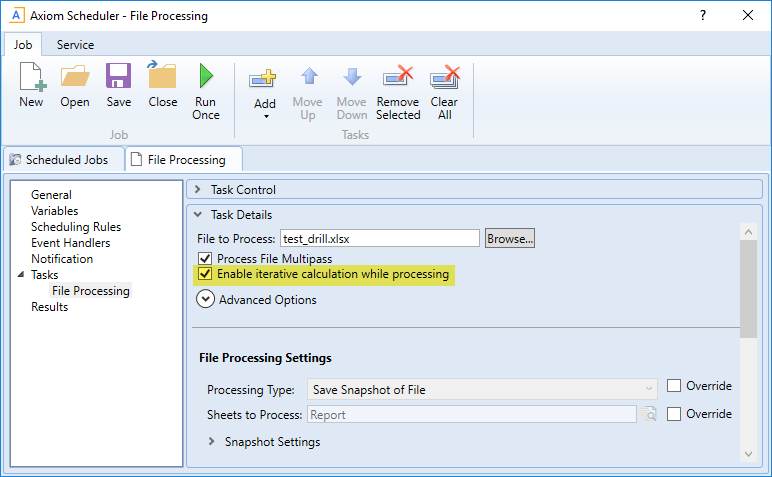Uncheck Process File Multipass
The width and height of the screenshot is (772, 477).
[x=206, y=259]
